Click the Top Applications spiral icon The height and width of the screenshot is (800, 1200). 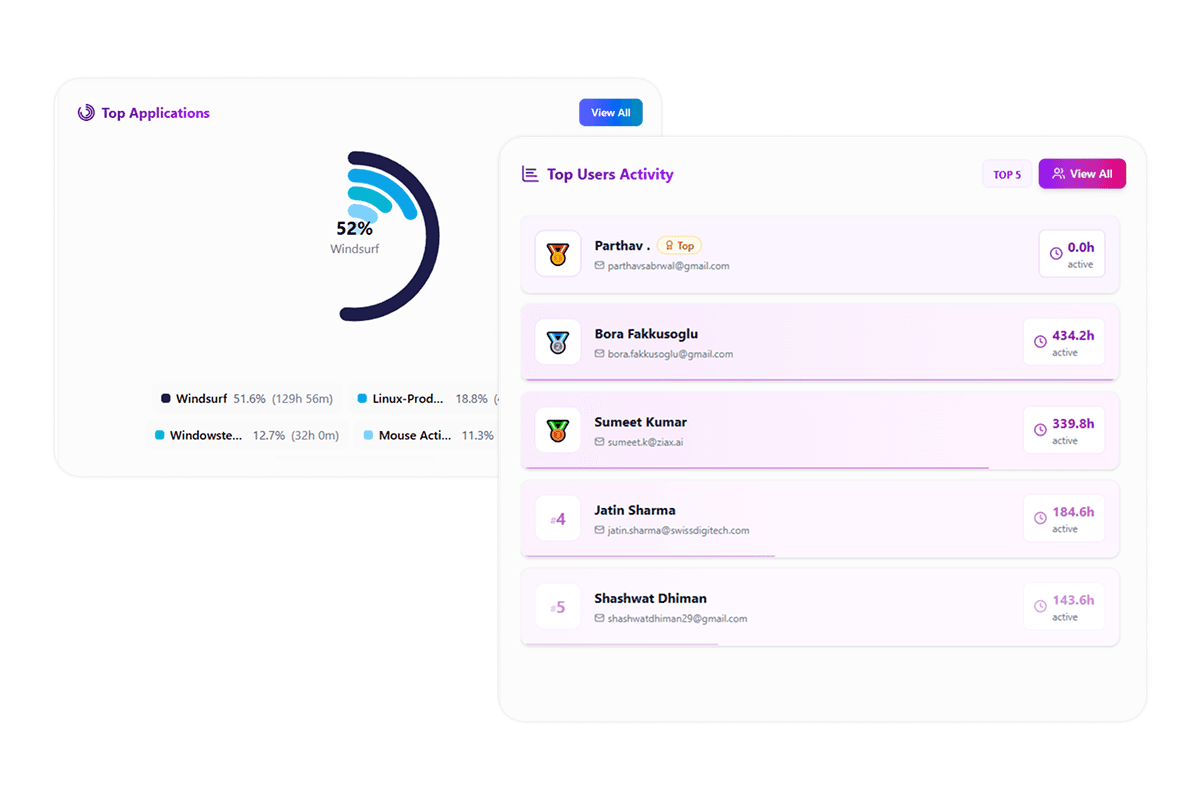point(86,113)
